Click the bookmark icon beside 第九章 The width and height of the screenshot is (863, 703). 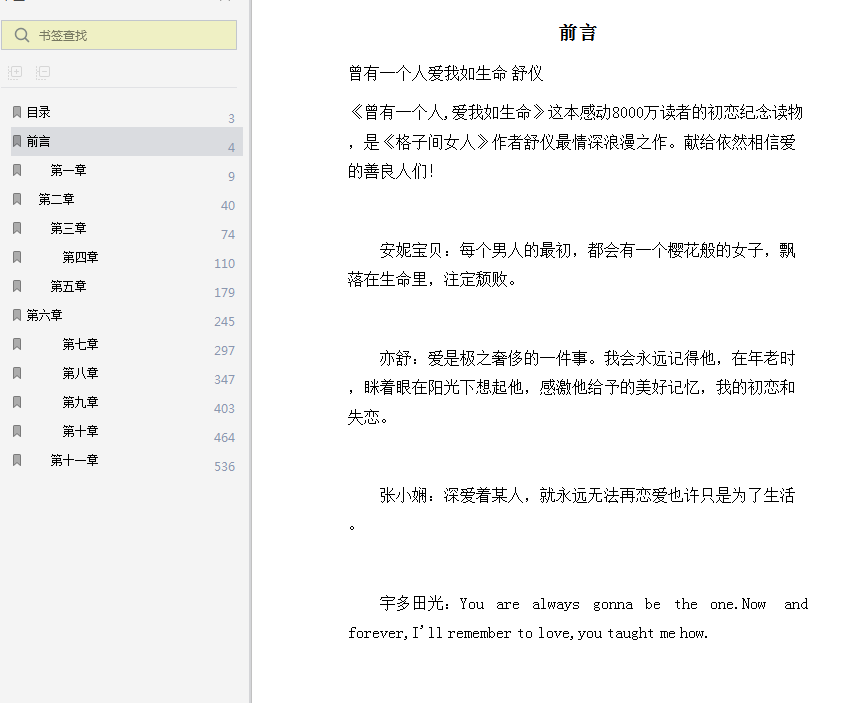click(17, 402)
